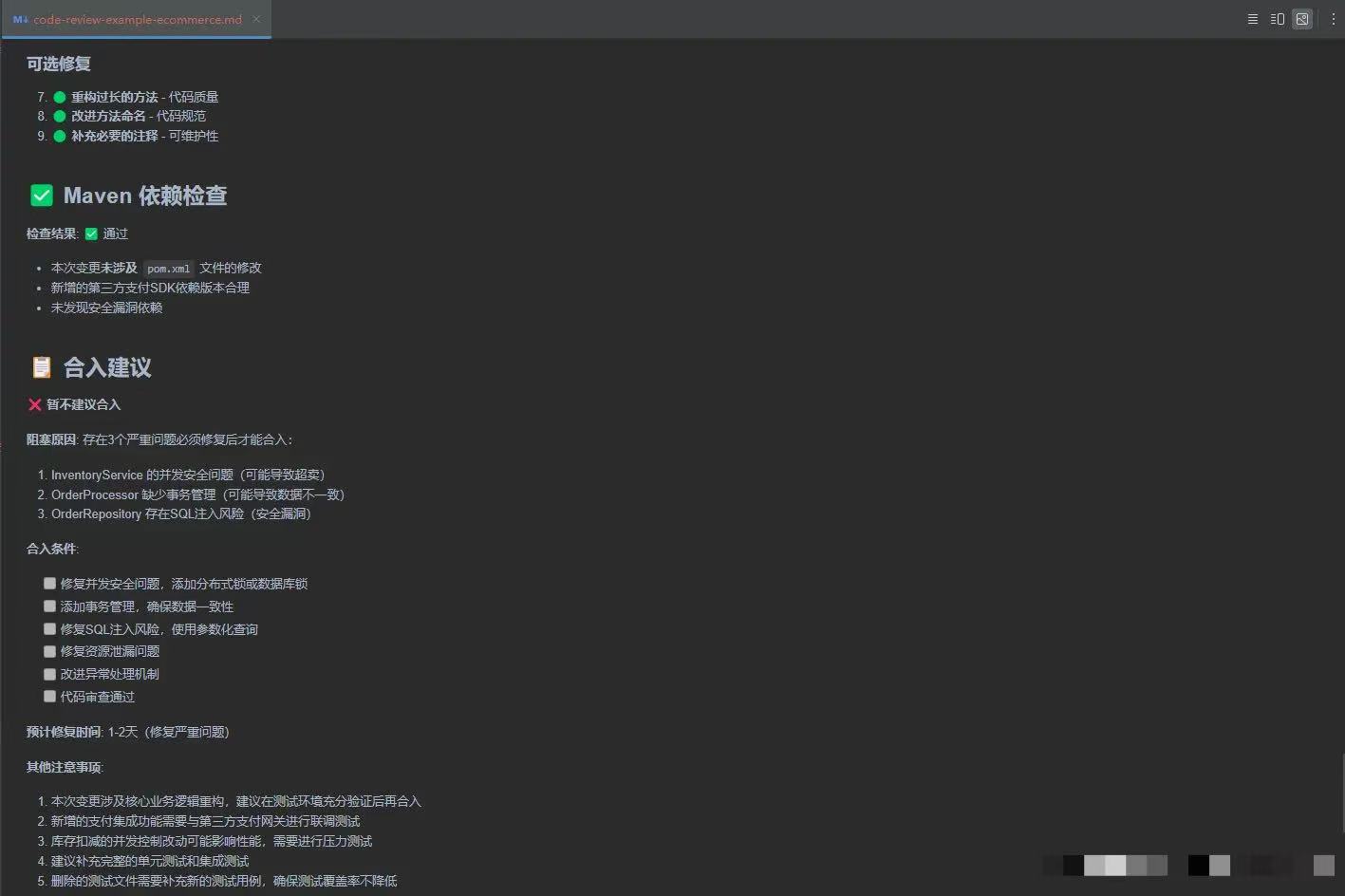Switch to editor-only view mode
The height and width of the screenshot is (896, 1345).
click(1252, 19)
